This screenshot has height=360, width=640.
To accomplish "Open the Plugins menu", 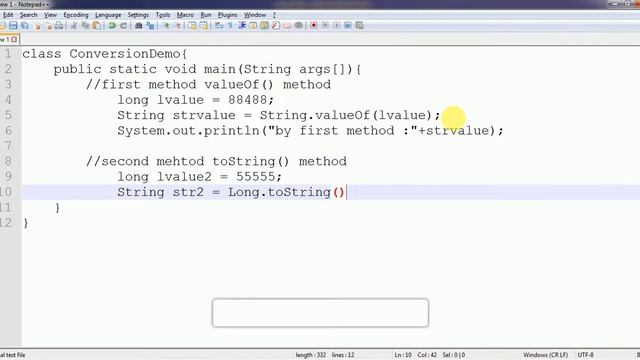I will click(227, 15).
